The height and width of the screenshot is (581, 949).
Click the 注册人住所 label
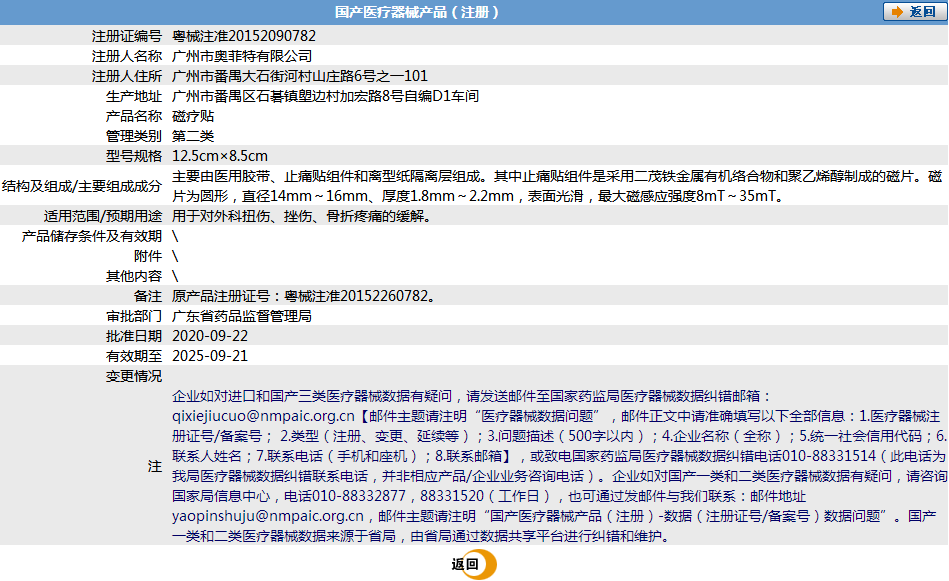[126, 76]
